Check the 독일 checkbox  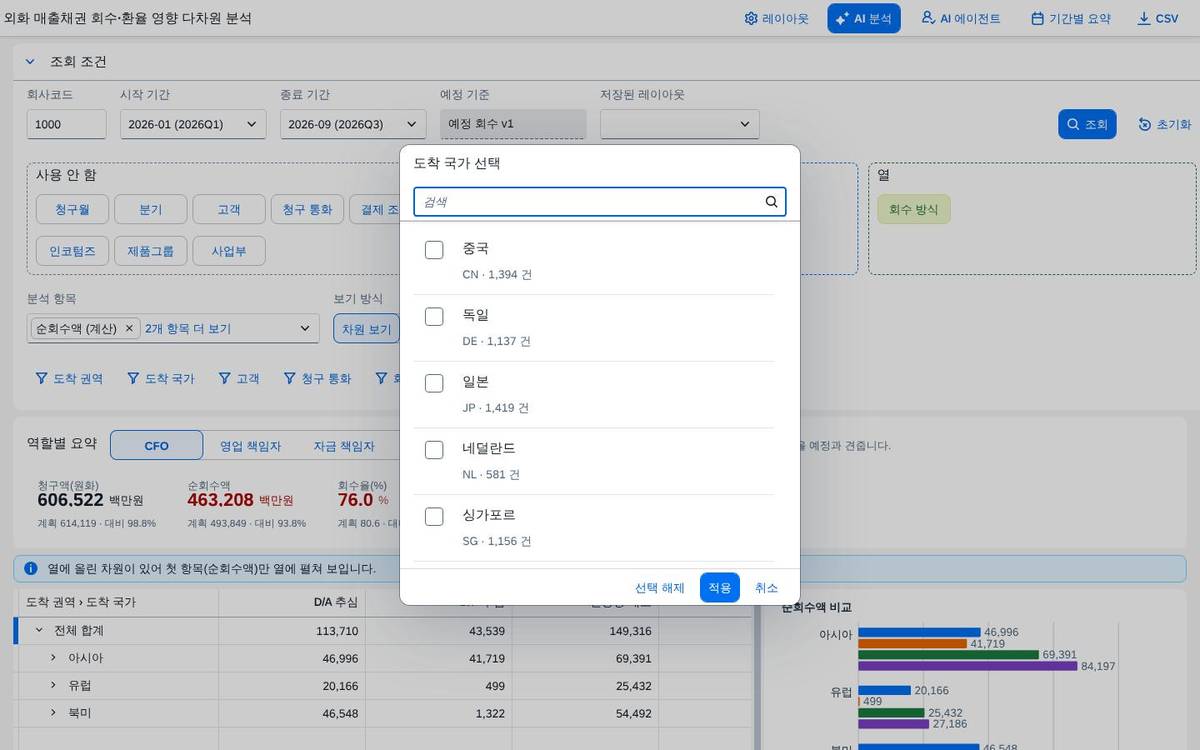click(434, 317)
